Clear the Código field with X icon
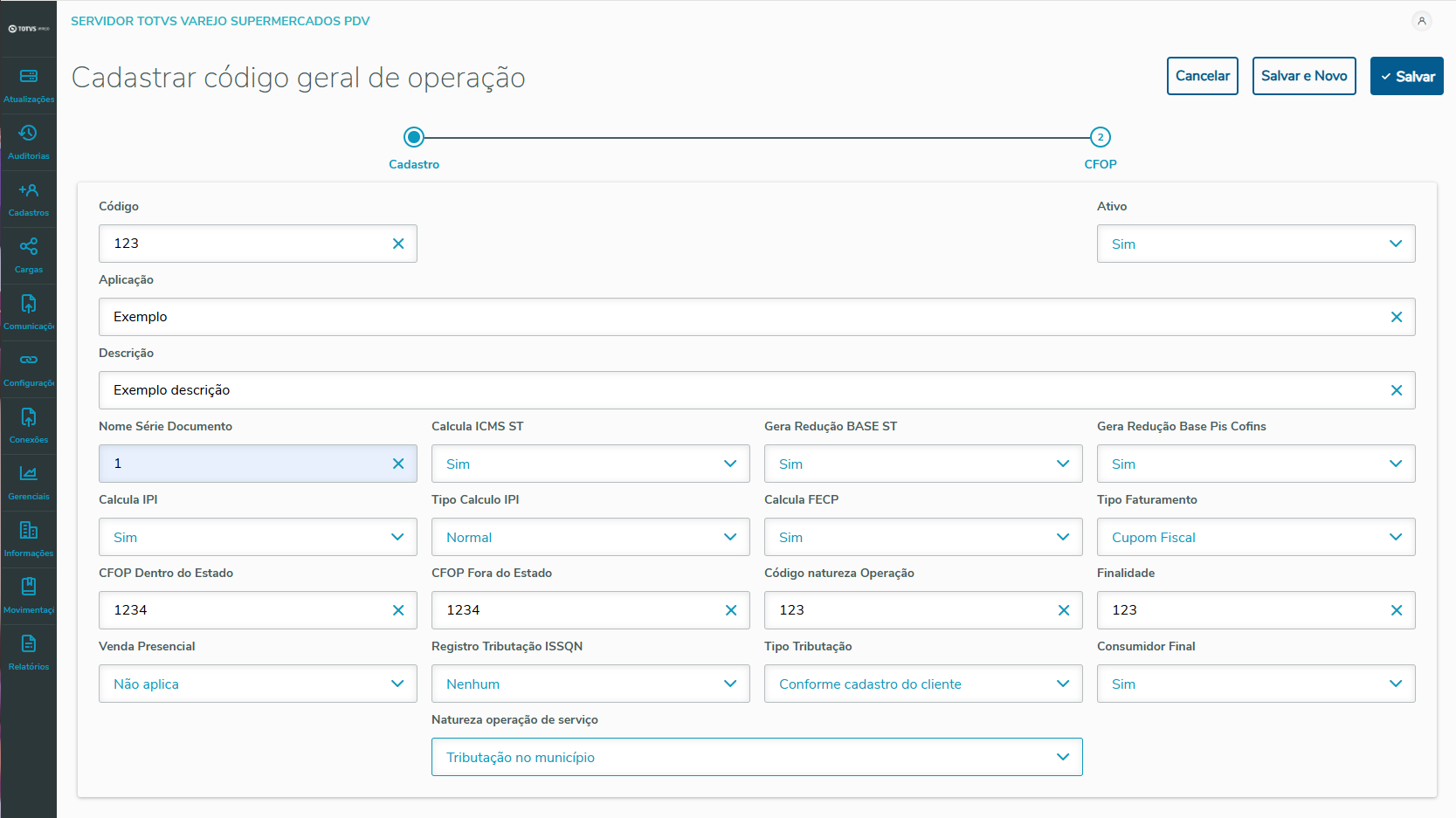Viewport: 1456px width, 818px height. (398, 244)
